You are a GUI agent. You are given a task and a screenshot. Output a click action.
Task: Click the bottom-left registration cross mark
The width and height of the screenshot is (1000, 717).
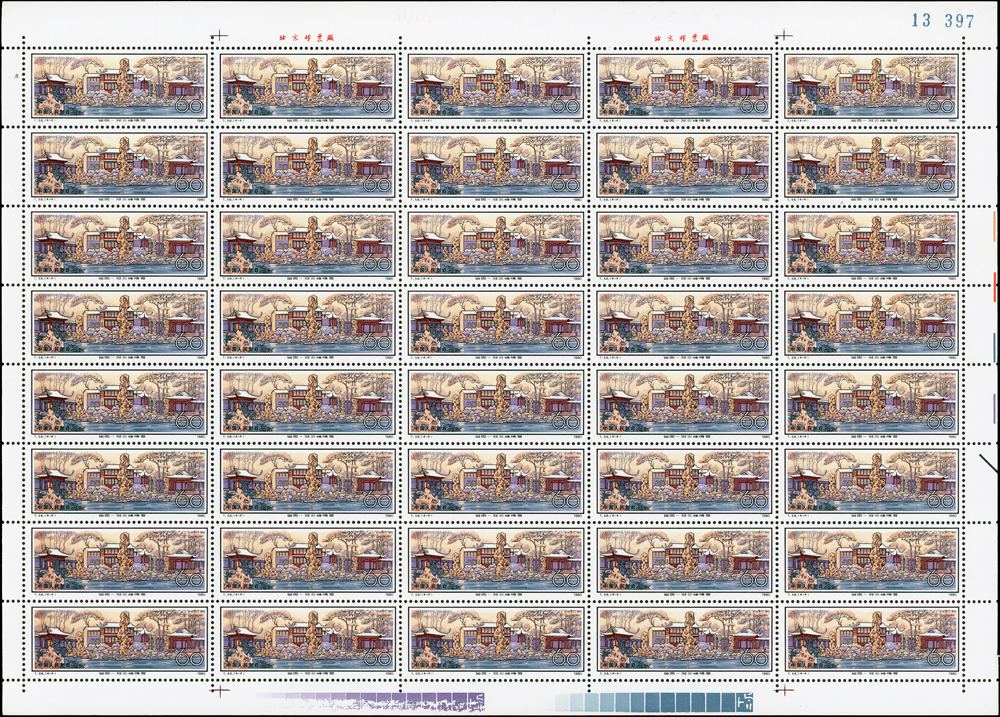(x=219, y=690)
